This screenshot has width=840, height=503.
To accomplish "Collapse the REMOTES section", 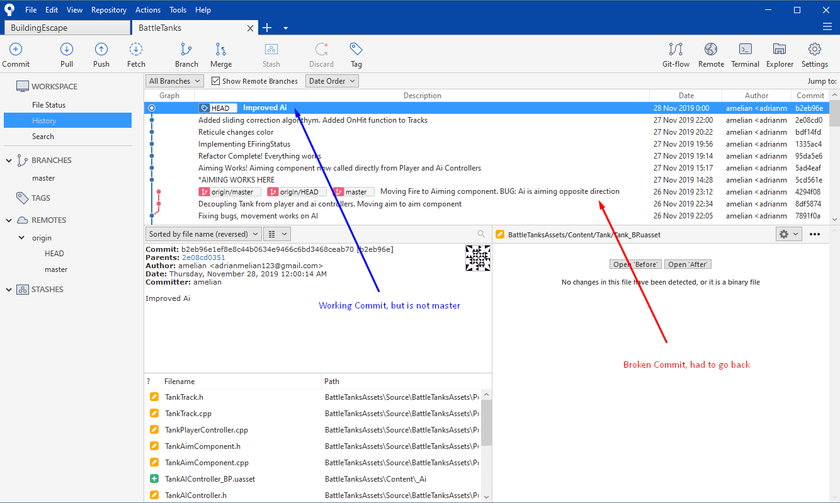I will coord(9,220).
